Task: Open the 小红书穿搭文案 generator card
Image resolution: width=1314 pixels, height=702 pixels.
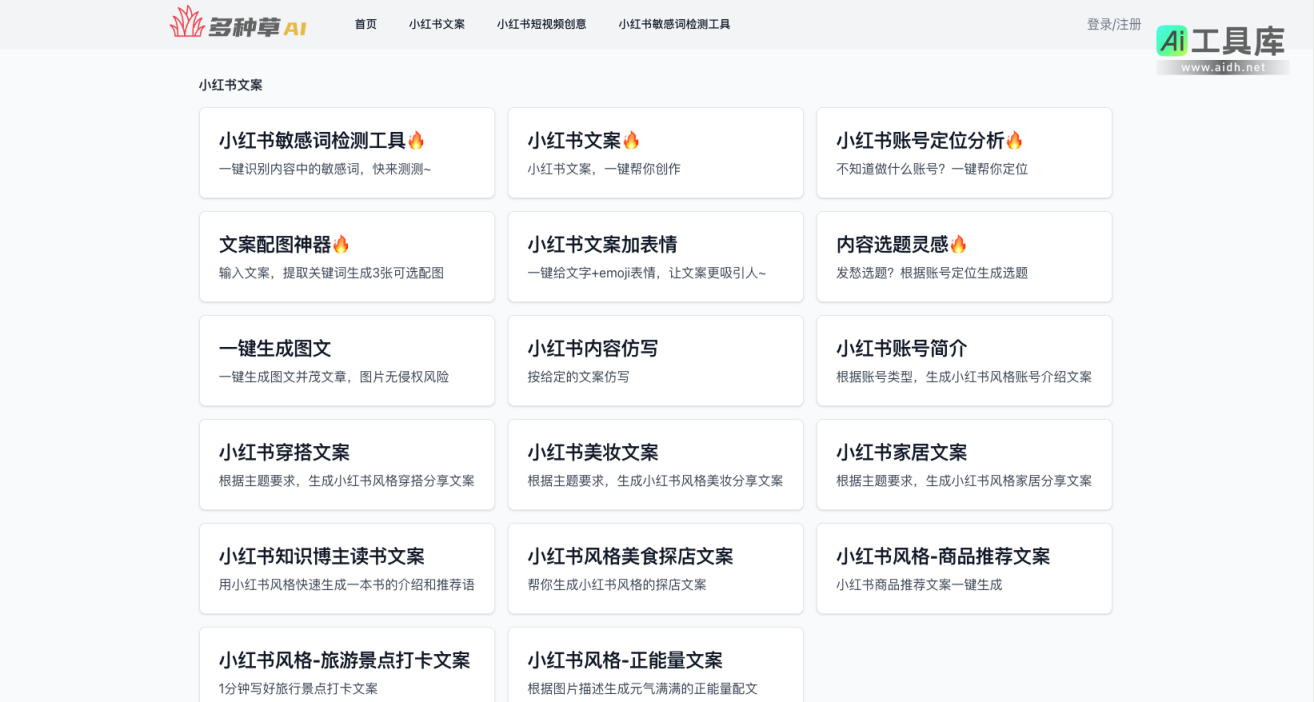Action: pyautogui.click(x=347, y=464)
